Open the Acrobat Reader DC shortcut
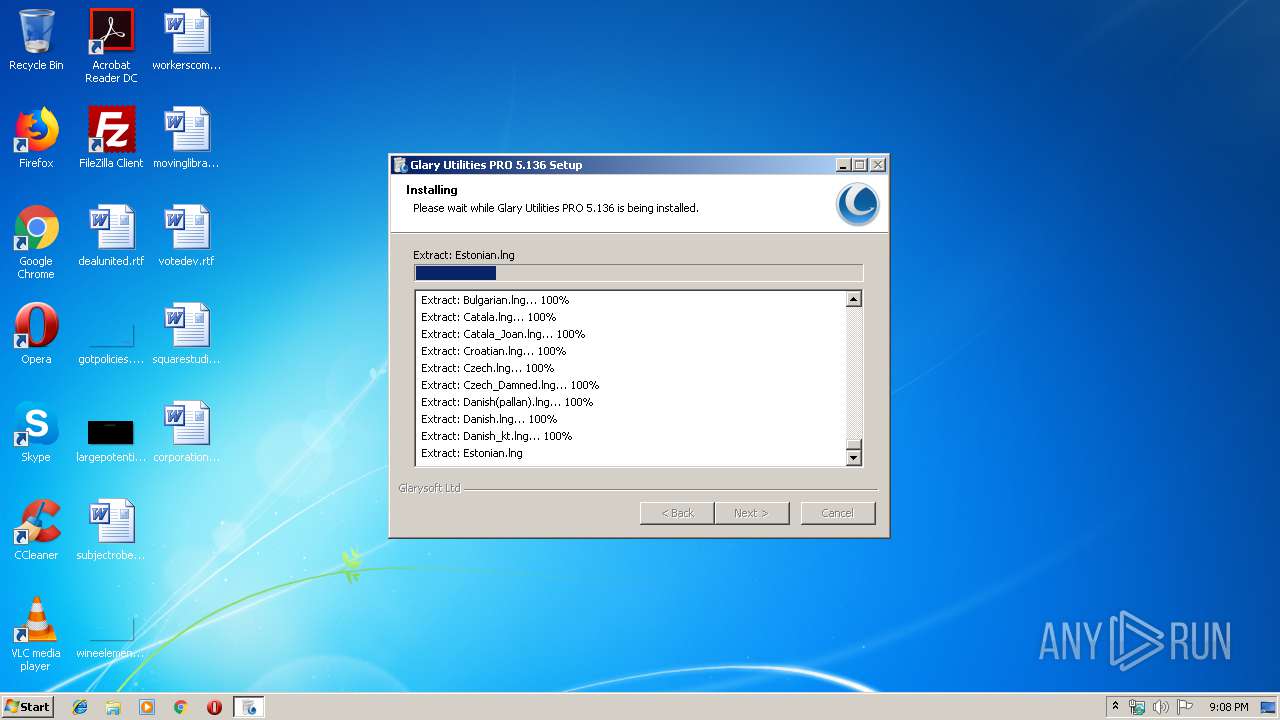 (111, 46)
